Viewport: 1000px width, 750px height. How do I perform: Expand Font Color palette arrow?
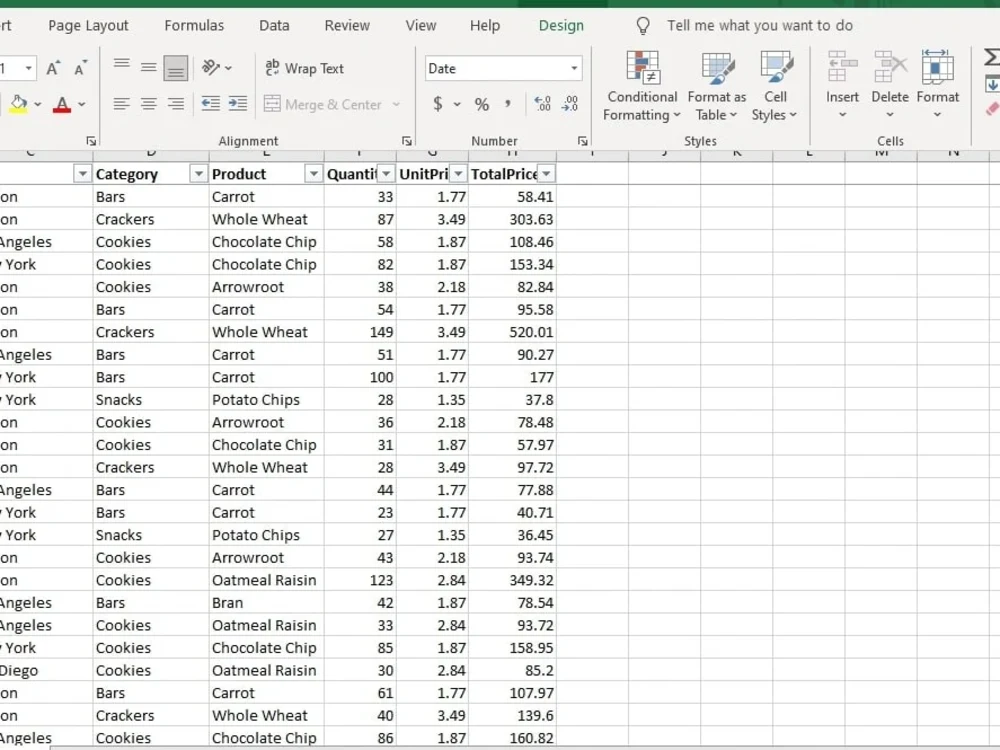tap(82, 104)
